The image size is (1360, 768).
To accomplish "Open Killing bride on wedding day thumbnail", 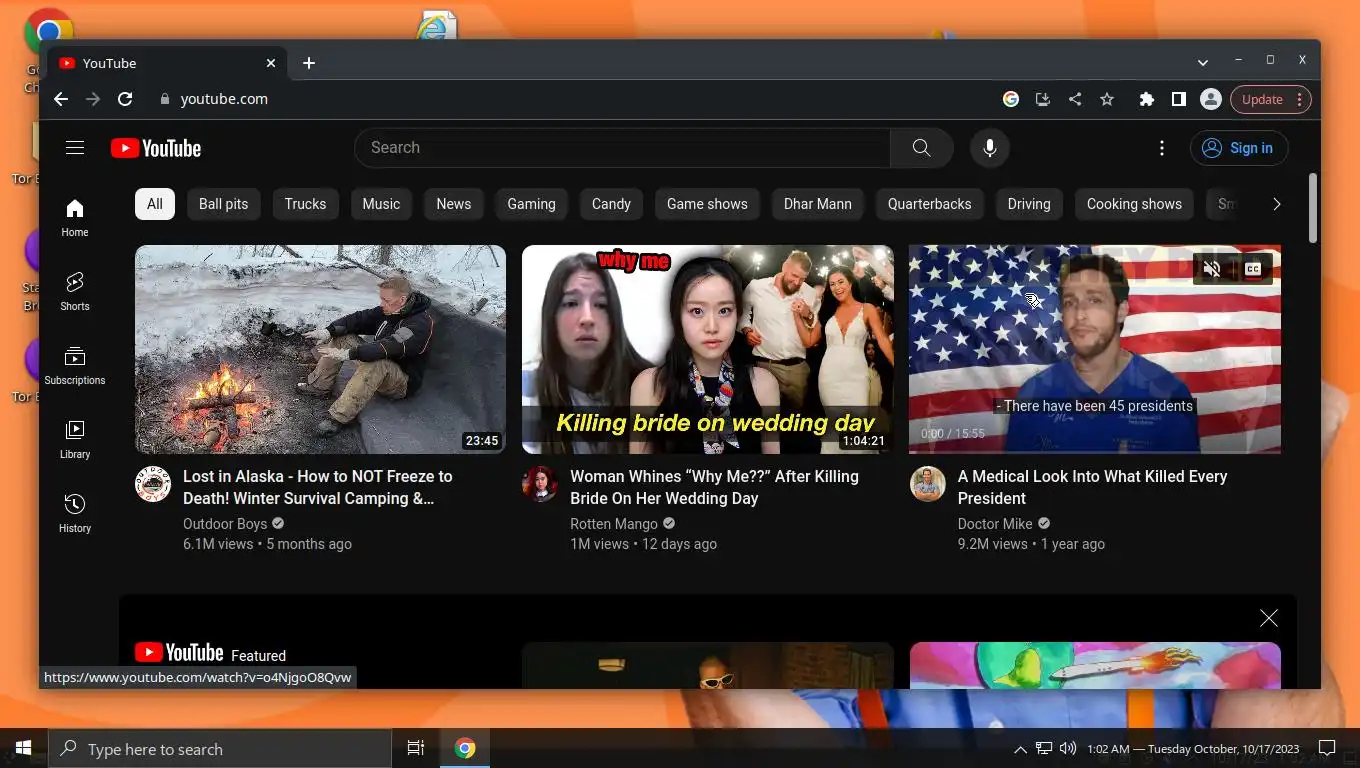I will point(708,350).
